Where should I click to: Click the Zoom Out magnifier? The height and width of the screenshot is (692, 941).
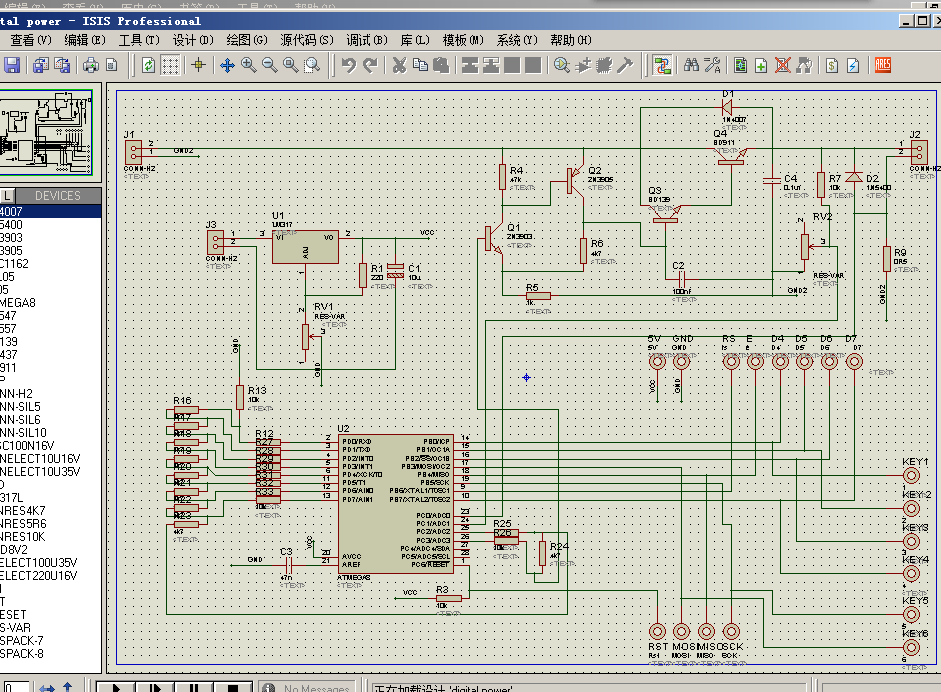pos(269,65)
